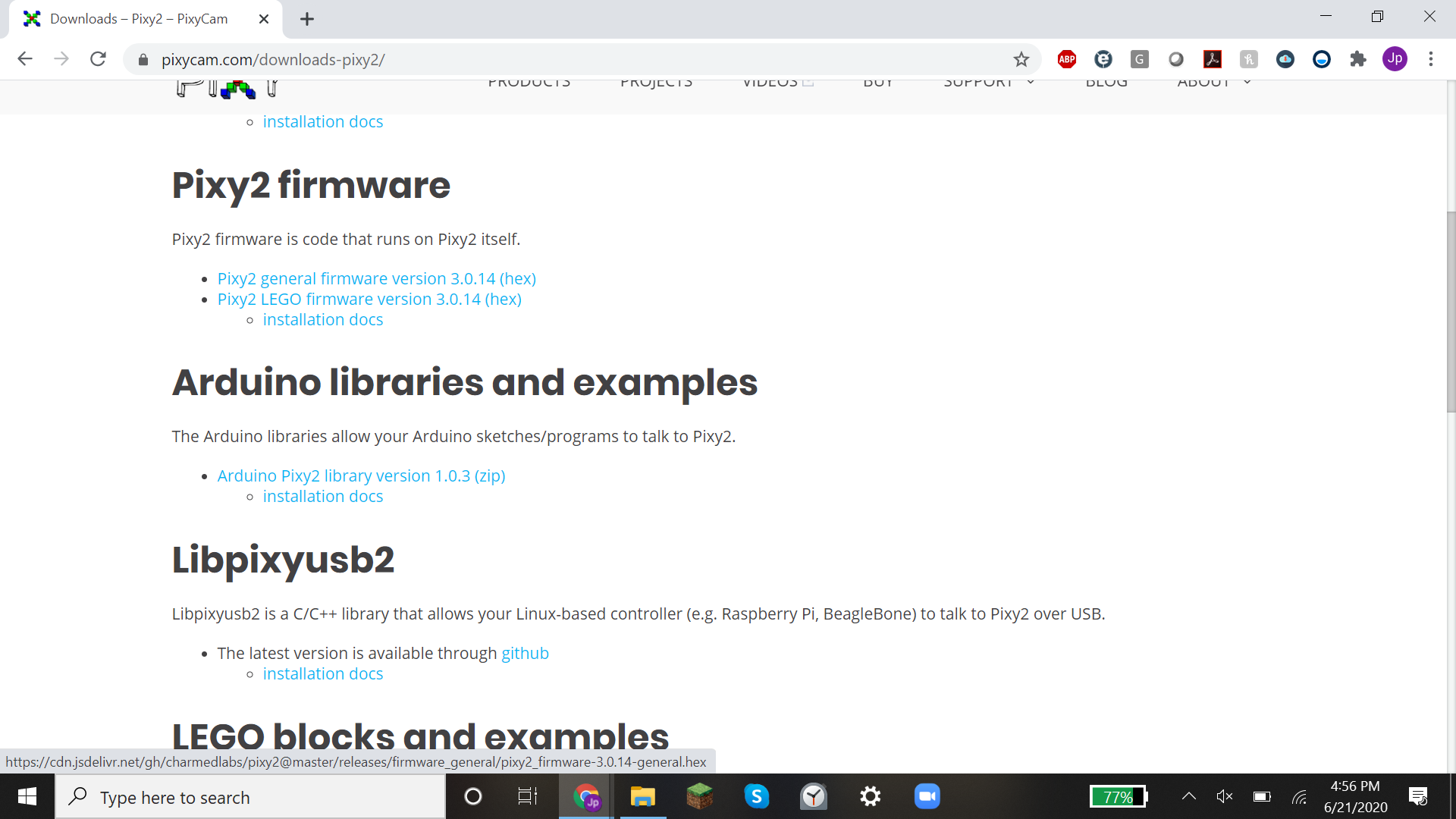Launch Skype from the taskbar
The width and height of the screenshot is (1456, 819).
tap(756, 796)
